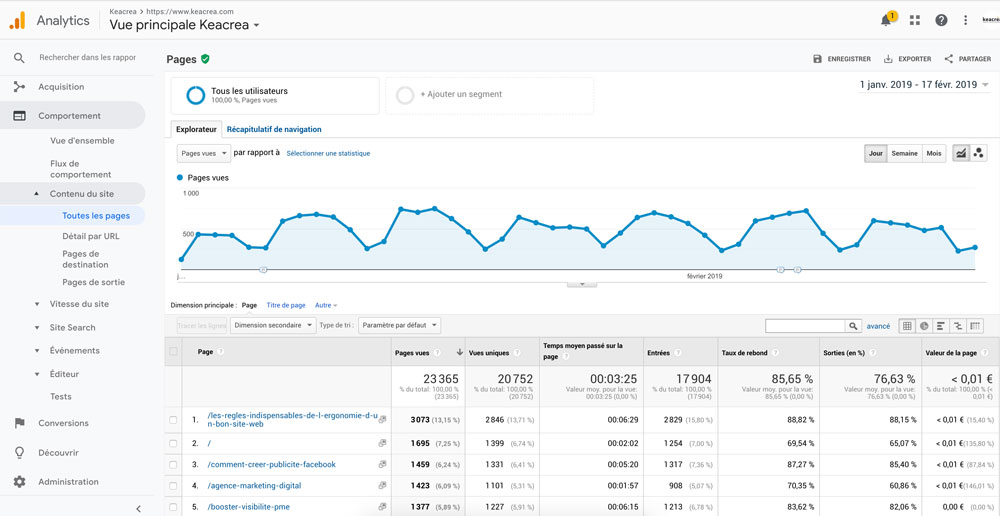Open the notifications bell

point(886,20)
